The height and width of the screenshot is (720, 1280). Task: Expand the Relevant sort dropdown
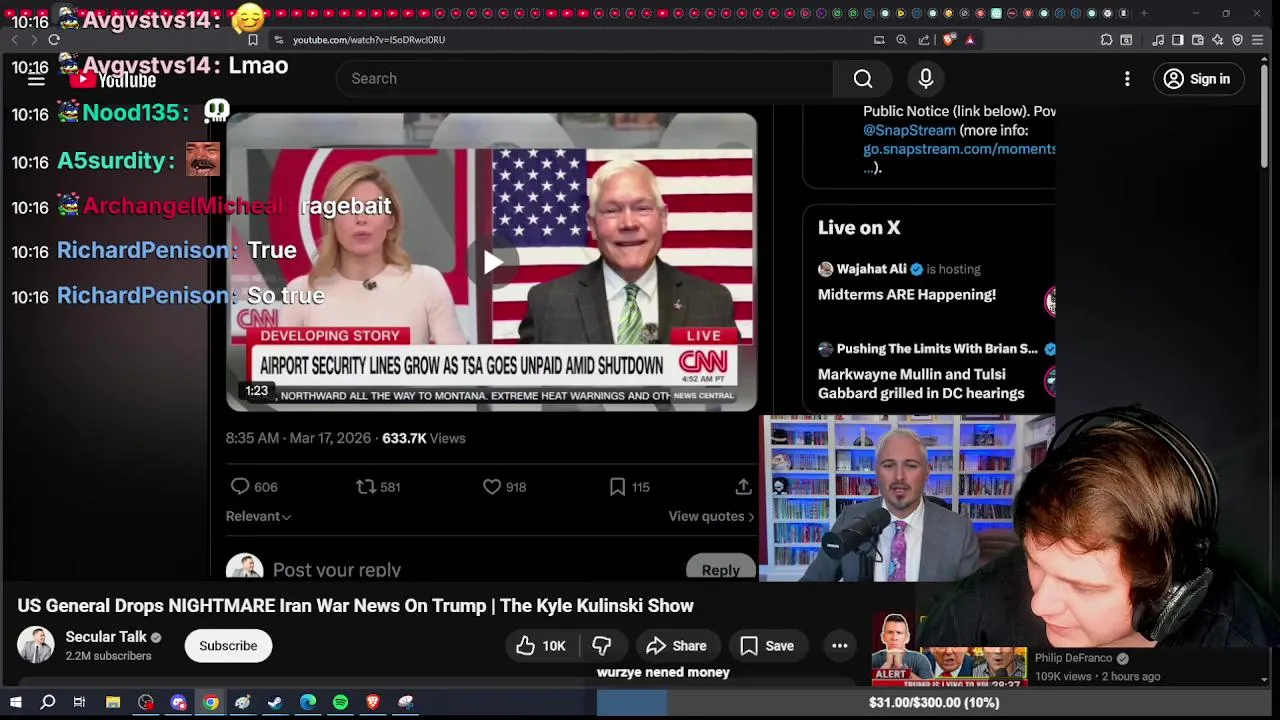pyautogui.click(x=258, y=516)
